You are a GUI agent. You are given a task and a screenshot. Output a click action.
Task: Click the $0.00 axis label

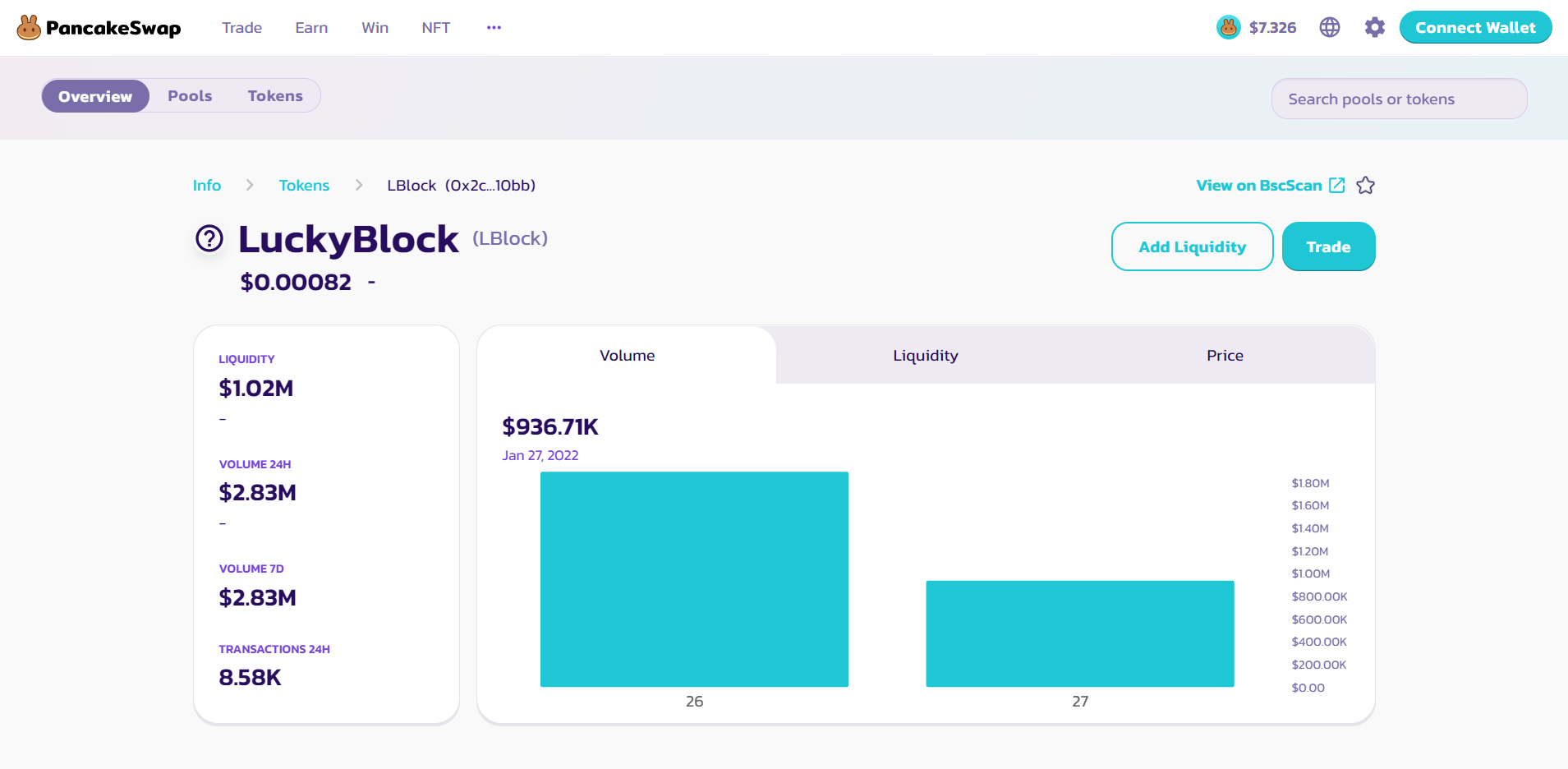(1308, 688)
